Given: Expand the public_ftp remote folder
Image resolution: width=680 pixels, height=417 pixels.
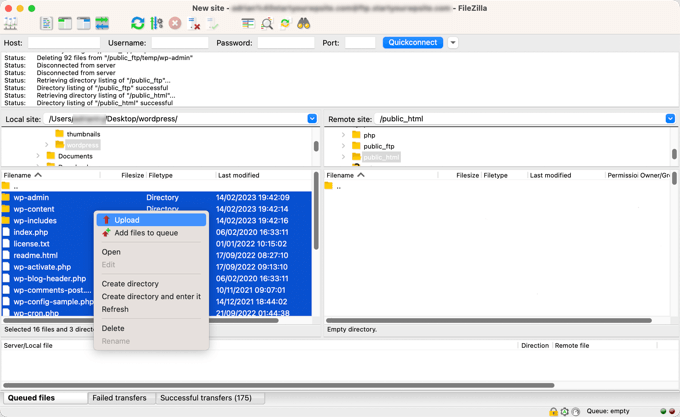Looking at the screenshot, I should click(x=343, y=146).
